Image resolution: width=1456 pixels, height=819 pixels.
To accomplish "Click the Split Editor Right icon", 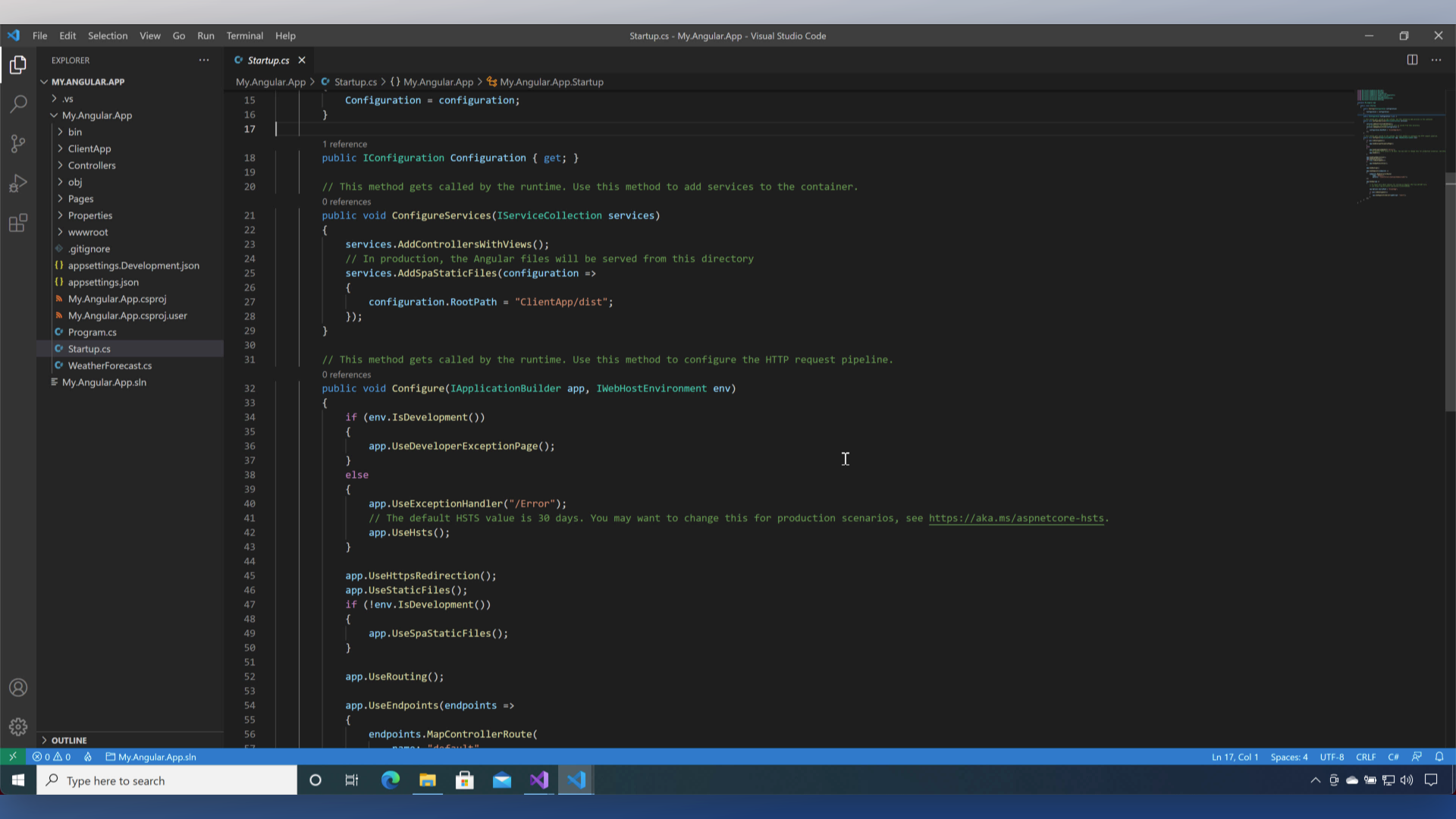I will [1412, 60].
